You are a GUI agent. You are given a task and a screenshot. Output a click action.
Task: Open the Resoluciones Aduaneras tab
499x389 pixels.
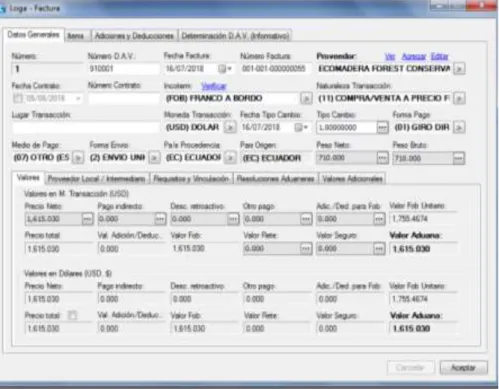(276, 179)
